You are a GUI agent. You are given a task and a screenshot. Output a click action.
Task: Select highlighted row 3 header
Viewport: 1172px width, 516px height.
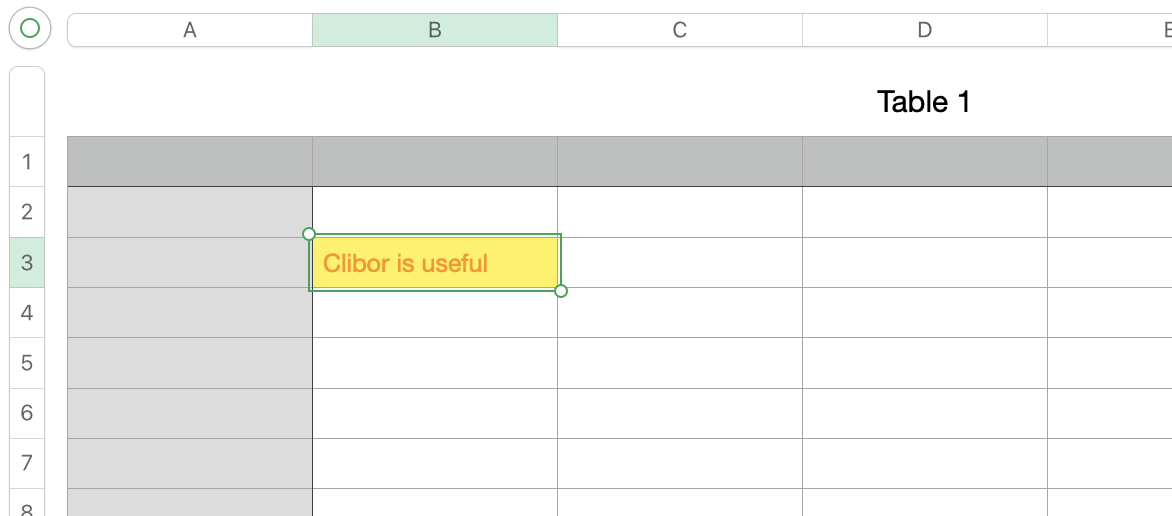[27, 262]
